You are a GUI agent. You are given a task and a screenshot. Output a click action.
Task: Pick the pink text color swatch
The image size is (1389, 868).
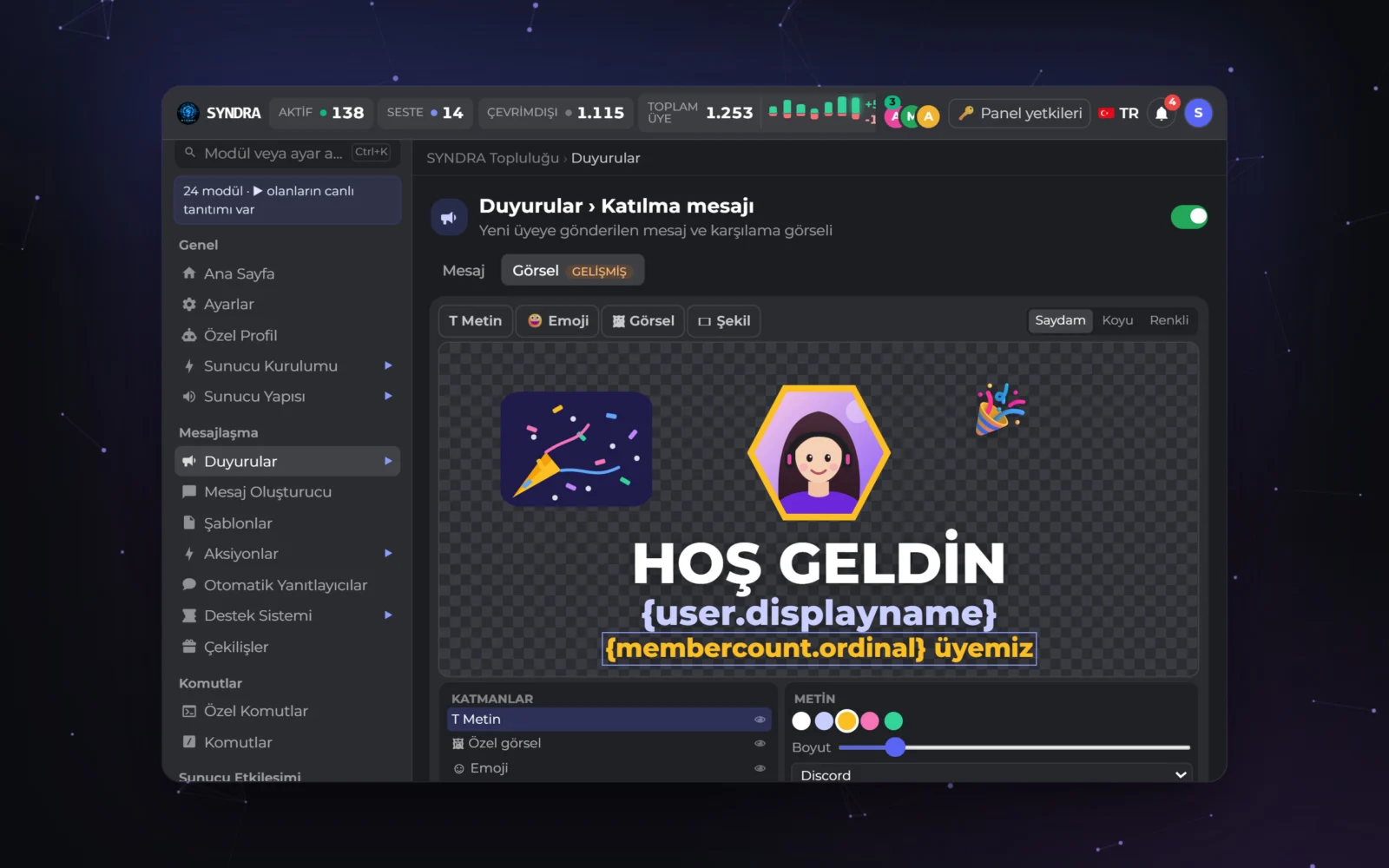point(870,721)
